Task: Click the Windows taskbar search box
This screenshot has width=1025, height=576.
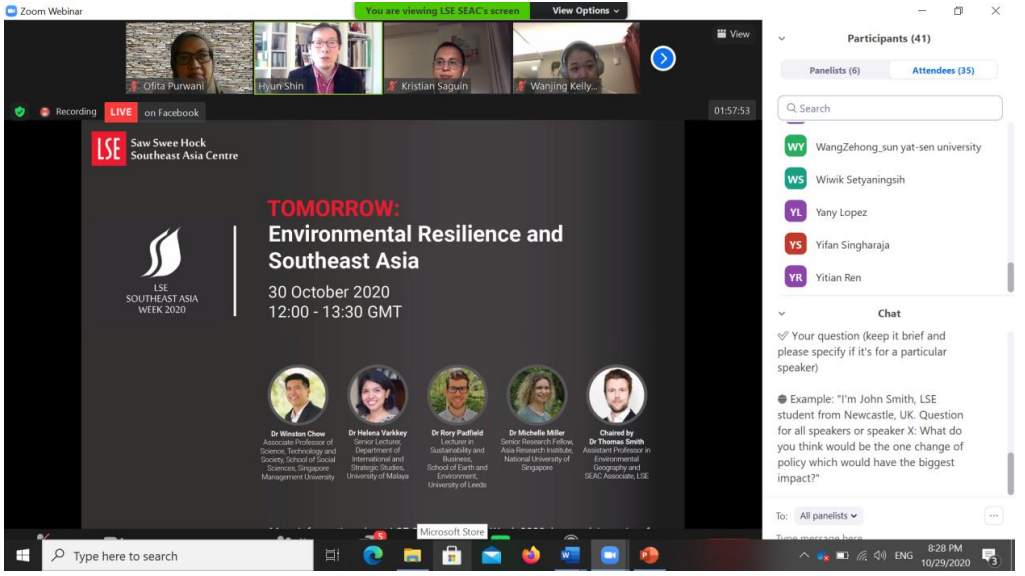Action: (178, 556)
